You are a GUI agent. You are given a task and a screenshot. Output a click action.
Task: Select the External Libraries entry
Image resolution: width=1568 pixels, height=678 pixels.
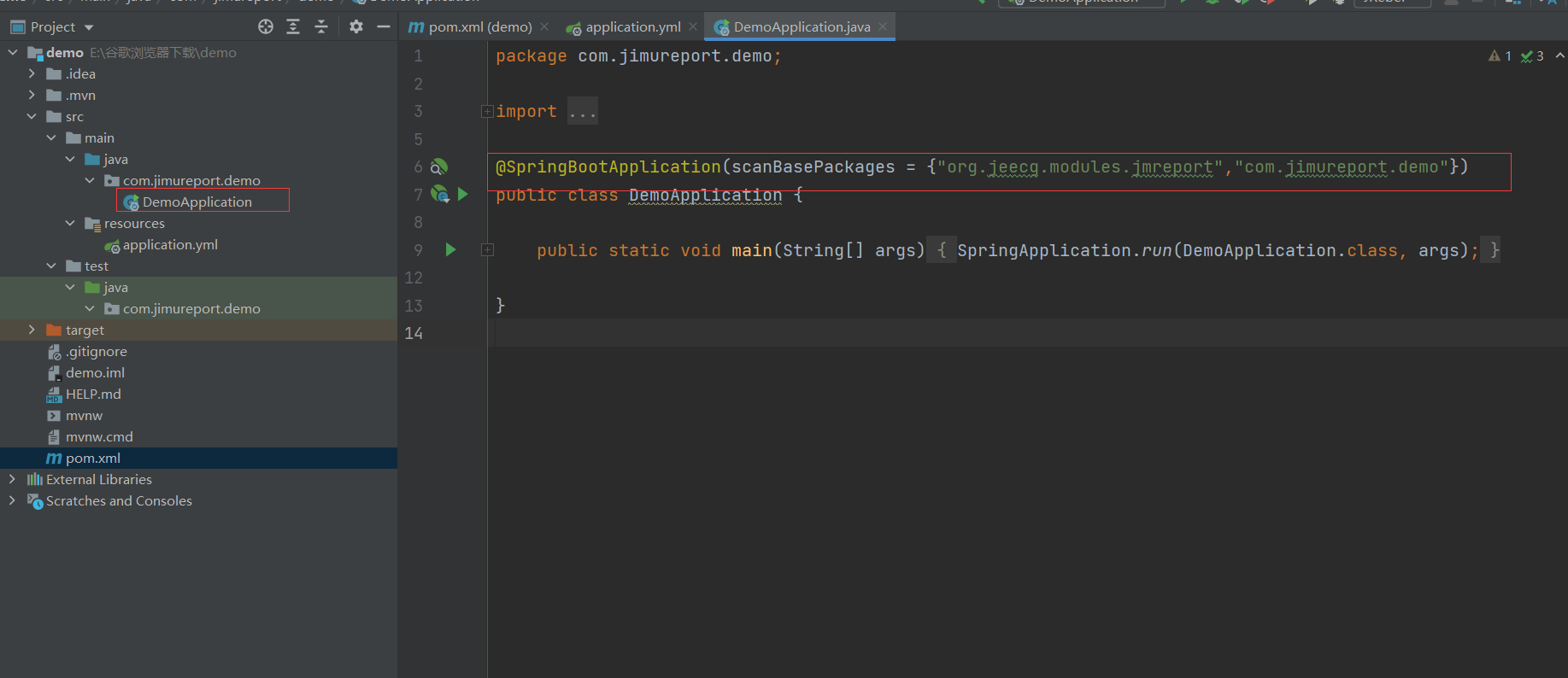point(99,480)
